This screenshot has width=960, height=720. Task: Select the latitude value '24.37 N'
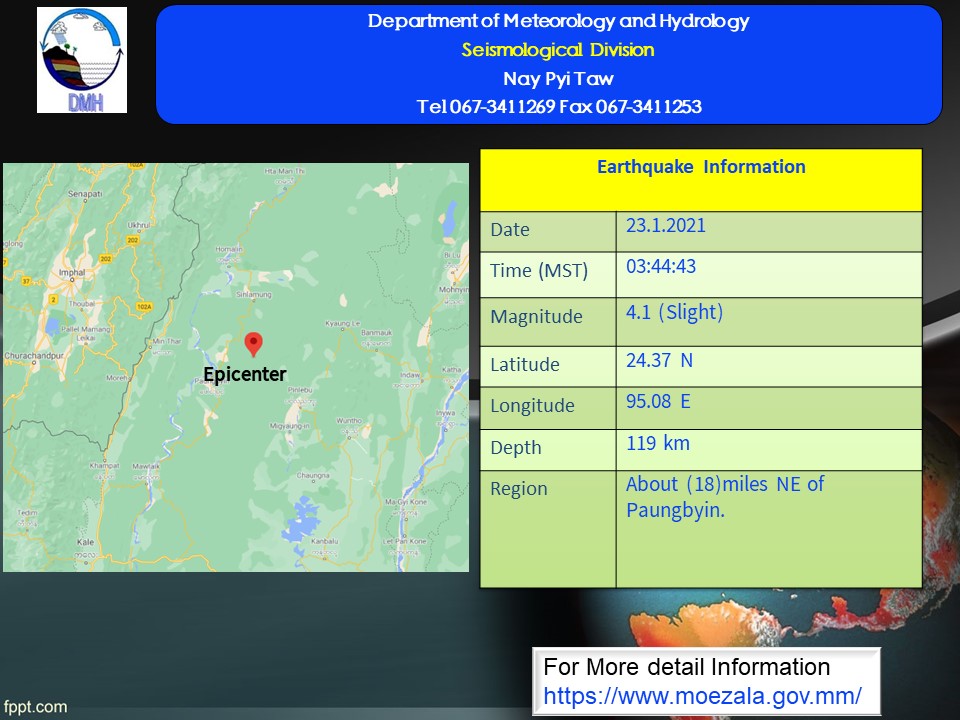(659, 360)
